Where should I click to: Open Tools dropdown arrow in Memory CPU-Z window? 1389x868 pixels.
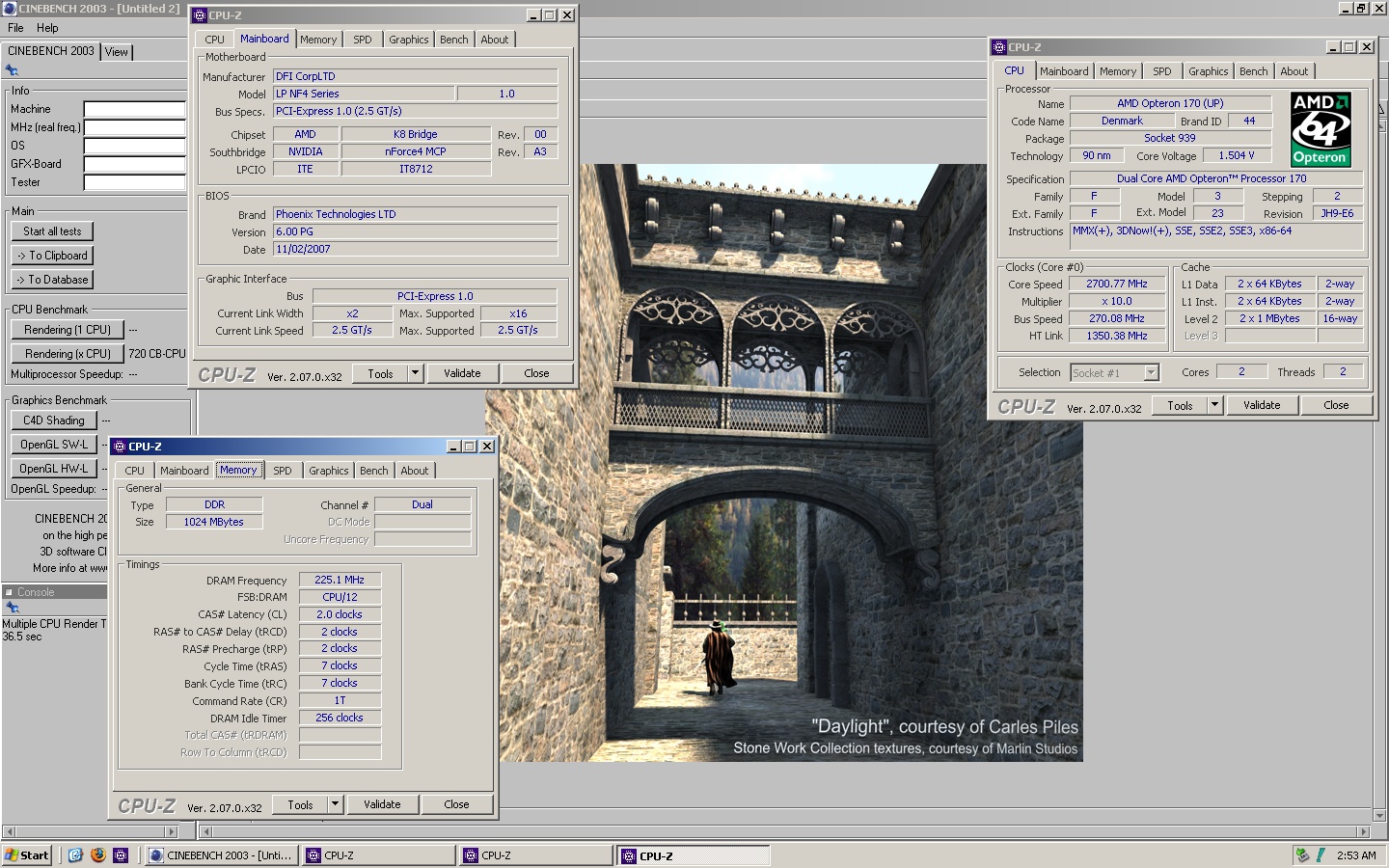336,804
